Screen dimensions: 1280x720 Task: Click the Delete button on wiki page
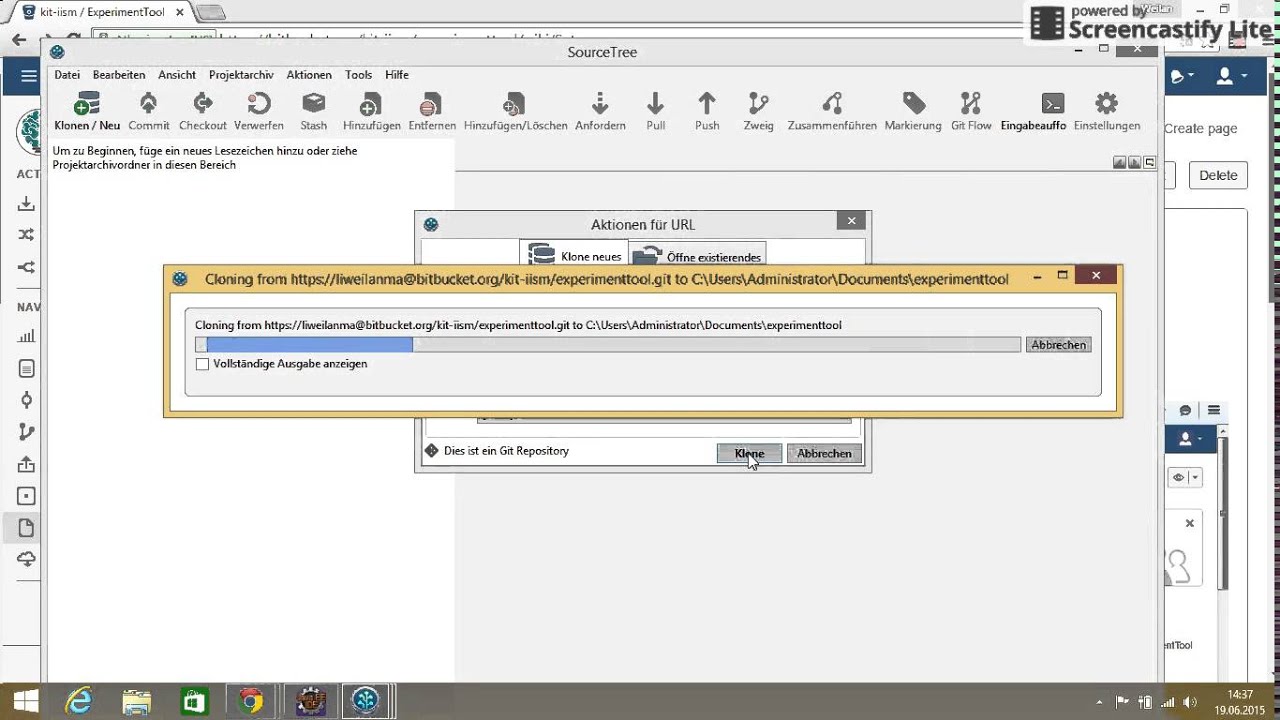(1218, 175)
